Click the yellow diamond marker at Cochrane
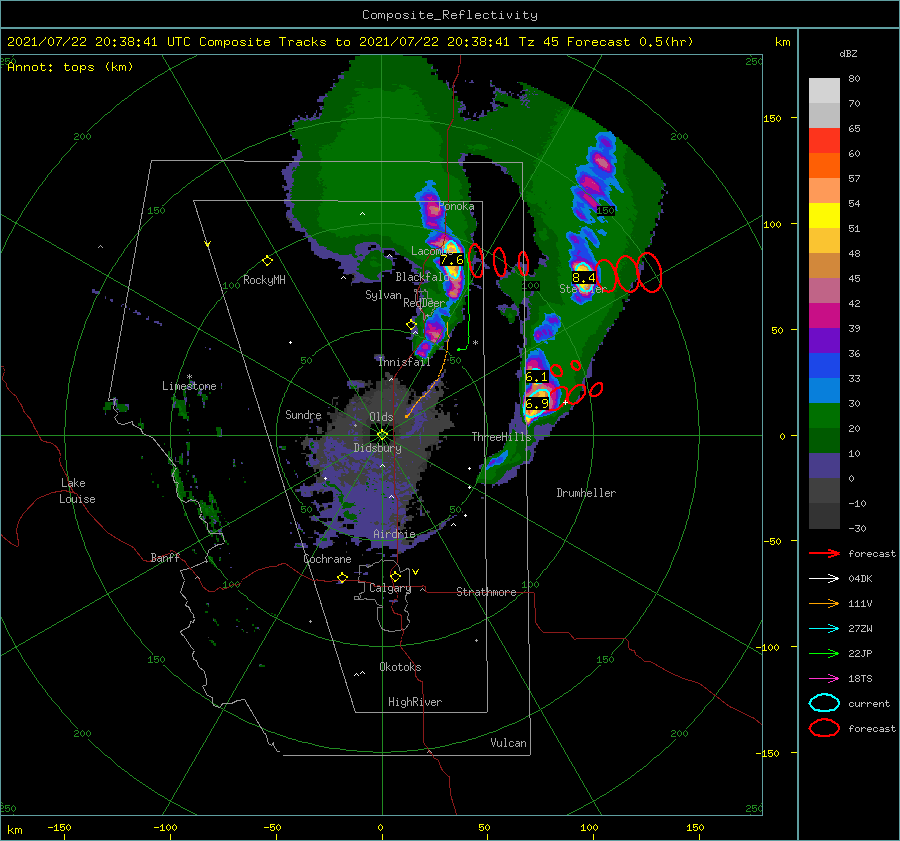 click(342, 578)
